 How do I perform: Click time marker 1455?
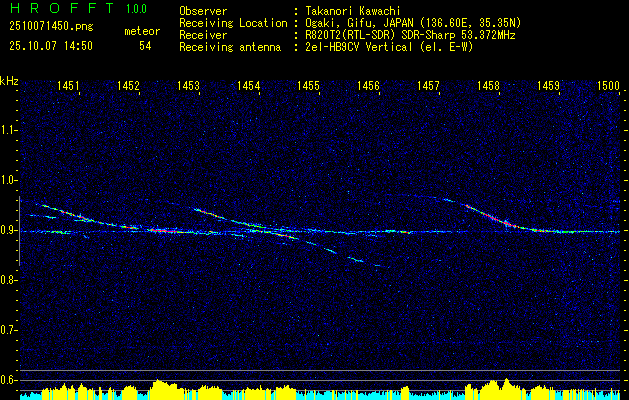click(308, 85)
